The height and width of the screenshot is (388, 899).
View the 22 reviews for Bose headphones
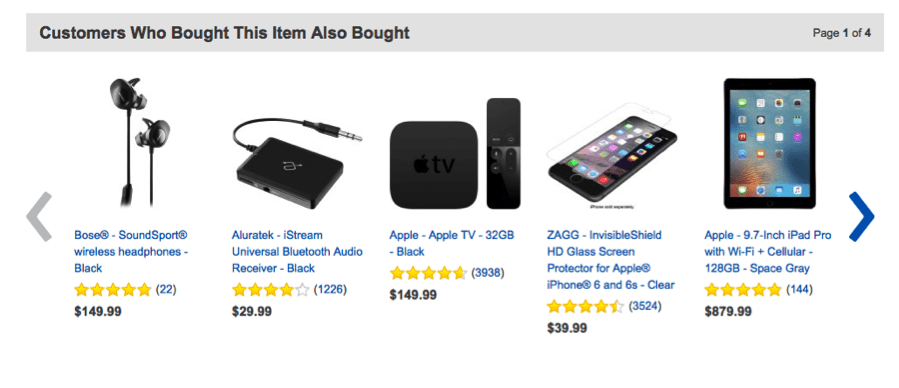[x=166, y=289]
